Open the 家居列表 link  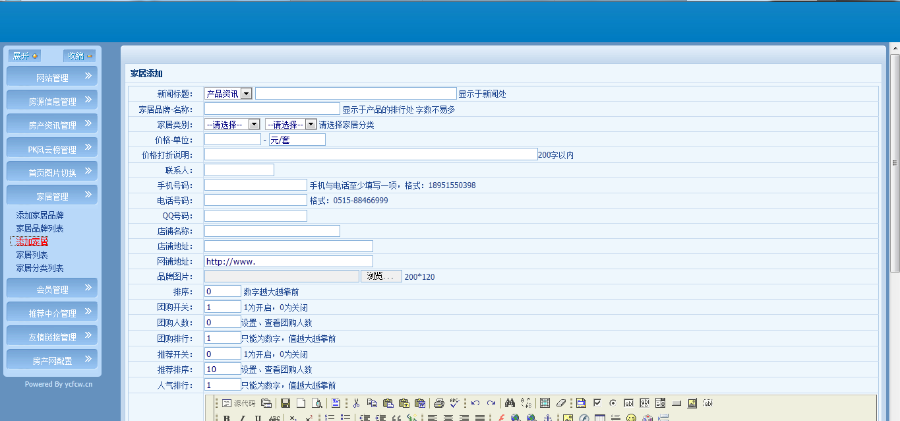tap(32, 254)
